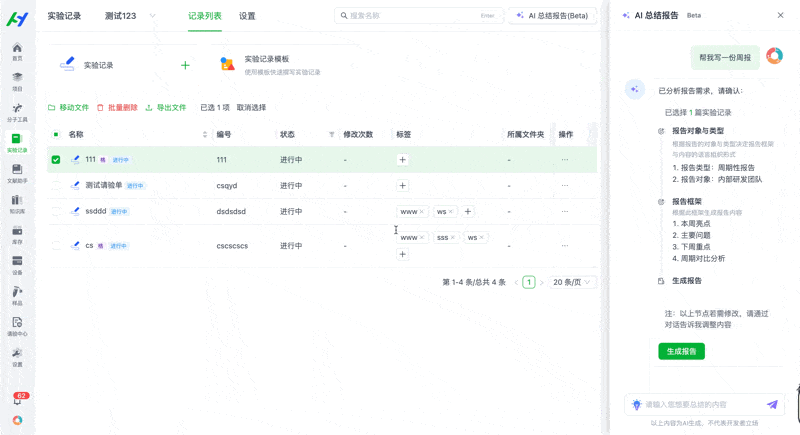Add a tag to row cs

point(403,254)
